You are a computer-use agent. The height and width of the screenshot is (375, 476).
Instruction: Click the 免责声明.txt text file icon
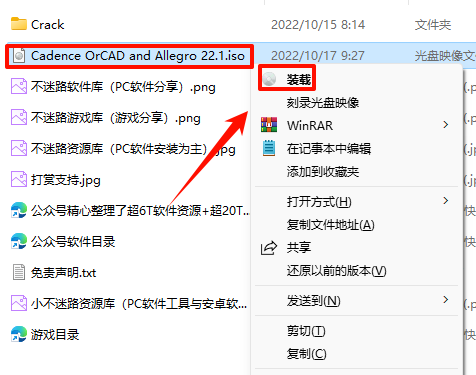pyautogui.click(x=19, y=272)
